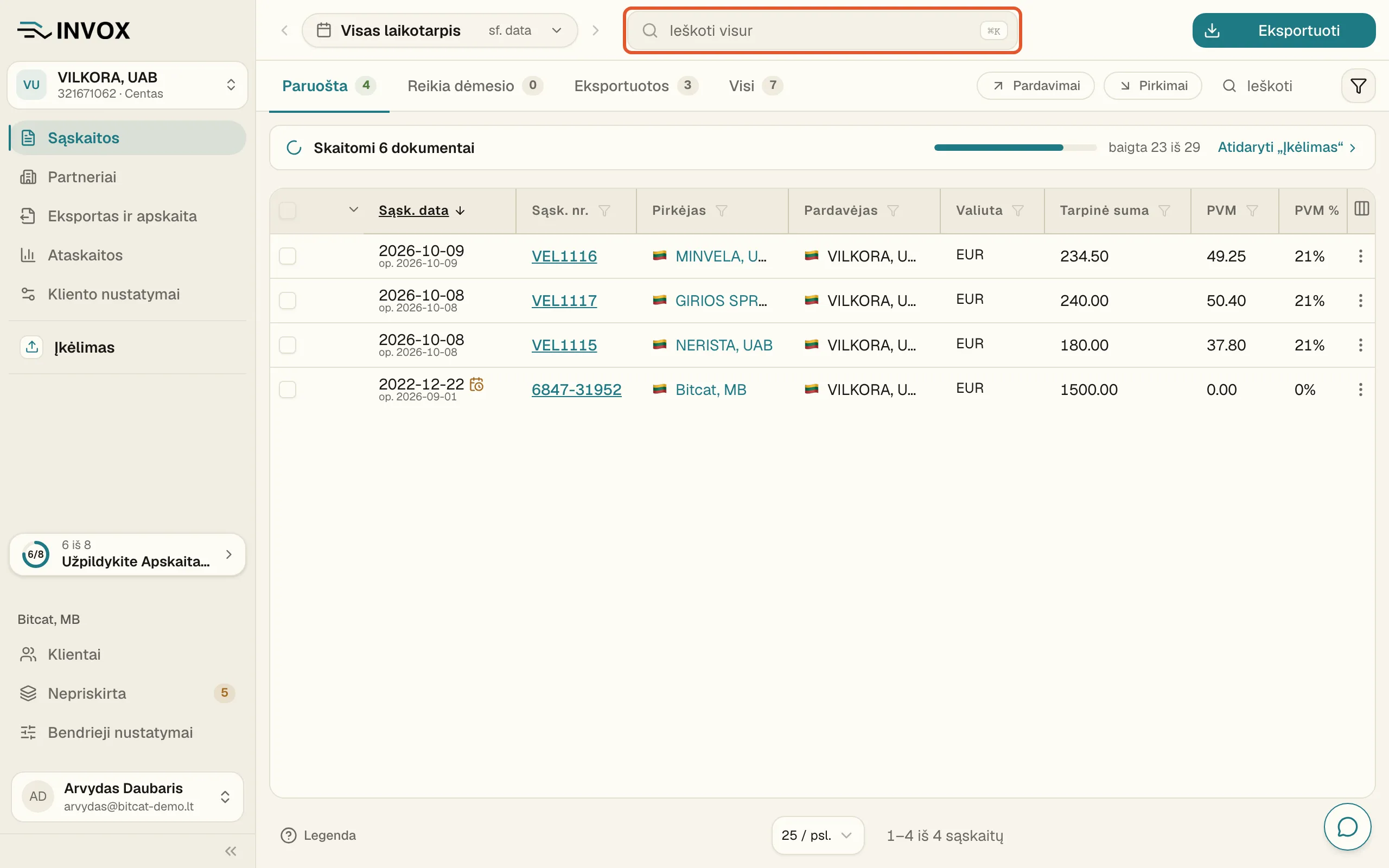Filter by Pardavimai button
The width and height of the screenshot is (1389, 868).
[1035, 86]
